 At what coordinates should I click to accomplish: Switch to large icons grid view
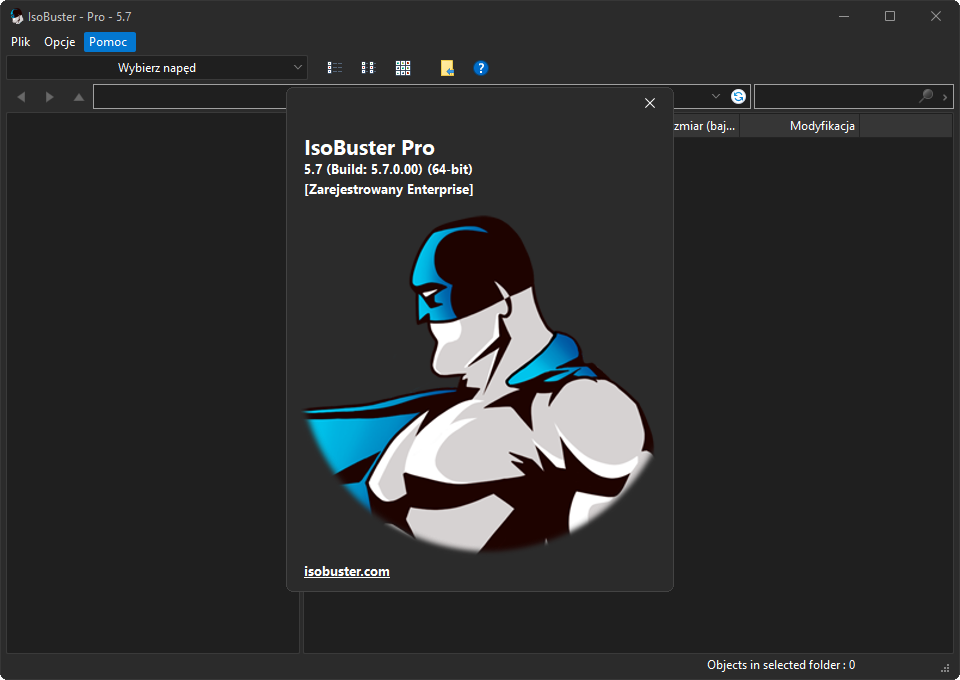(x=403, y=68)
